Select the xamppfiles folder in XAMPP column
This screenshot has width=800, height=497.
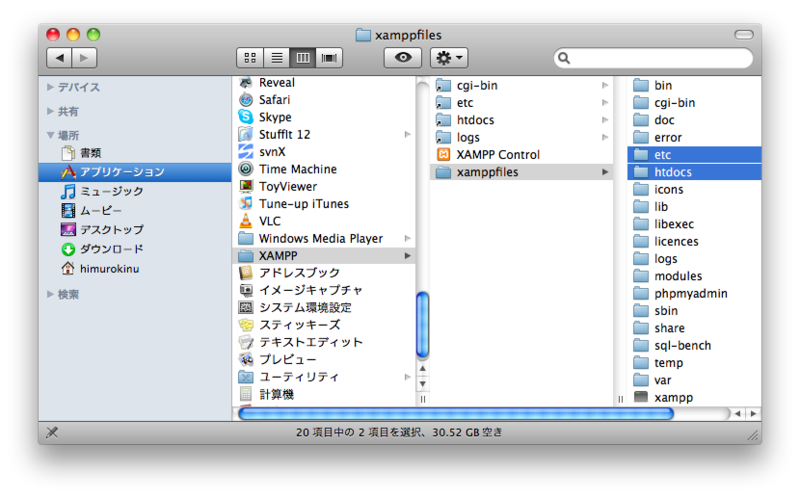pos(521,172)
